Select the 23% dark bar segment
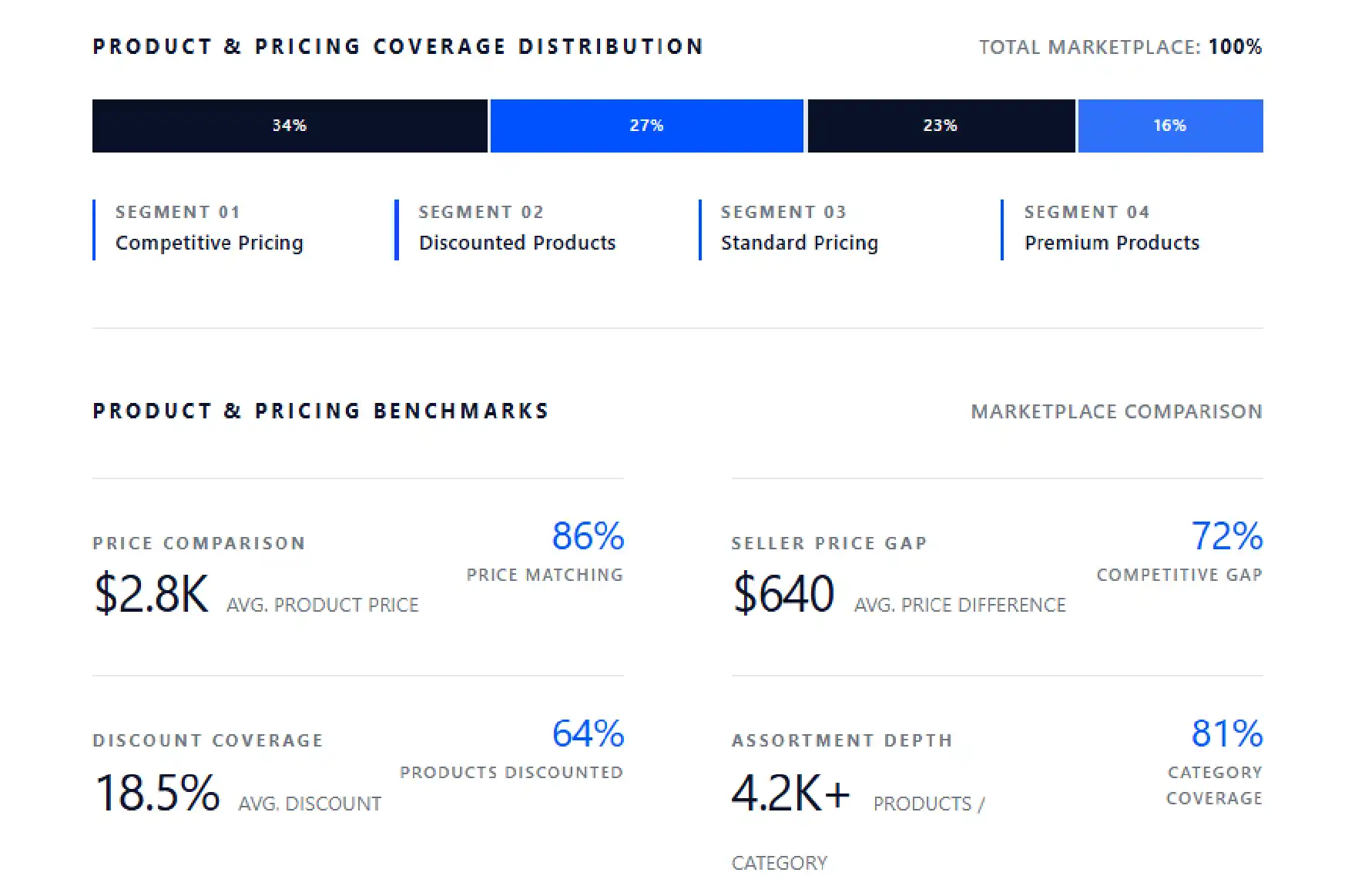 click(x=941, y=126)
